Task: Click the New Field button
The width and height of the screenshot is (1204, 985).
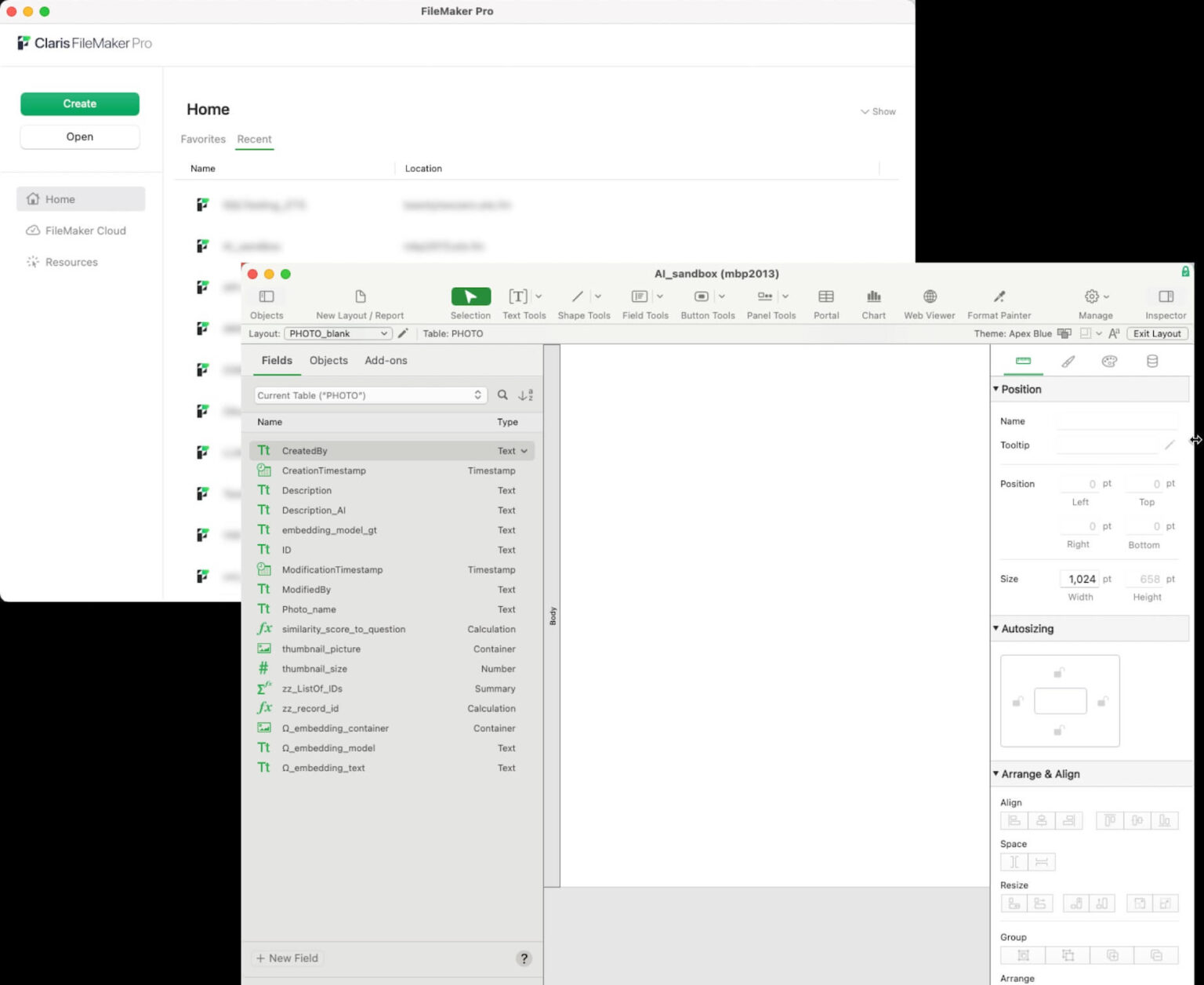Action: coord(287,958)
